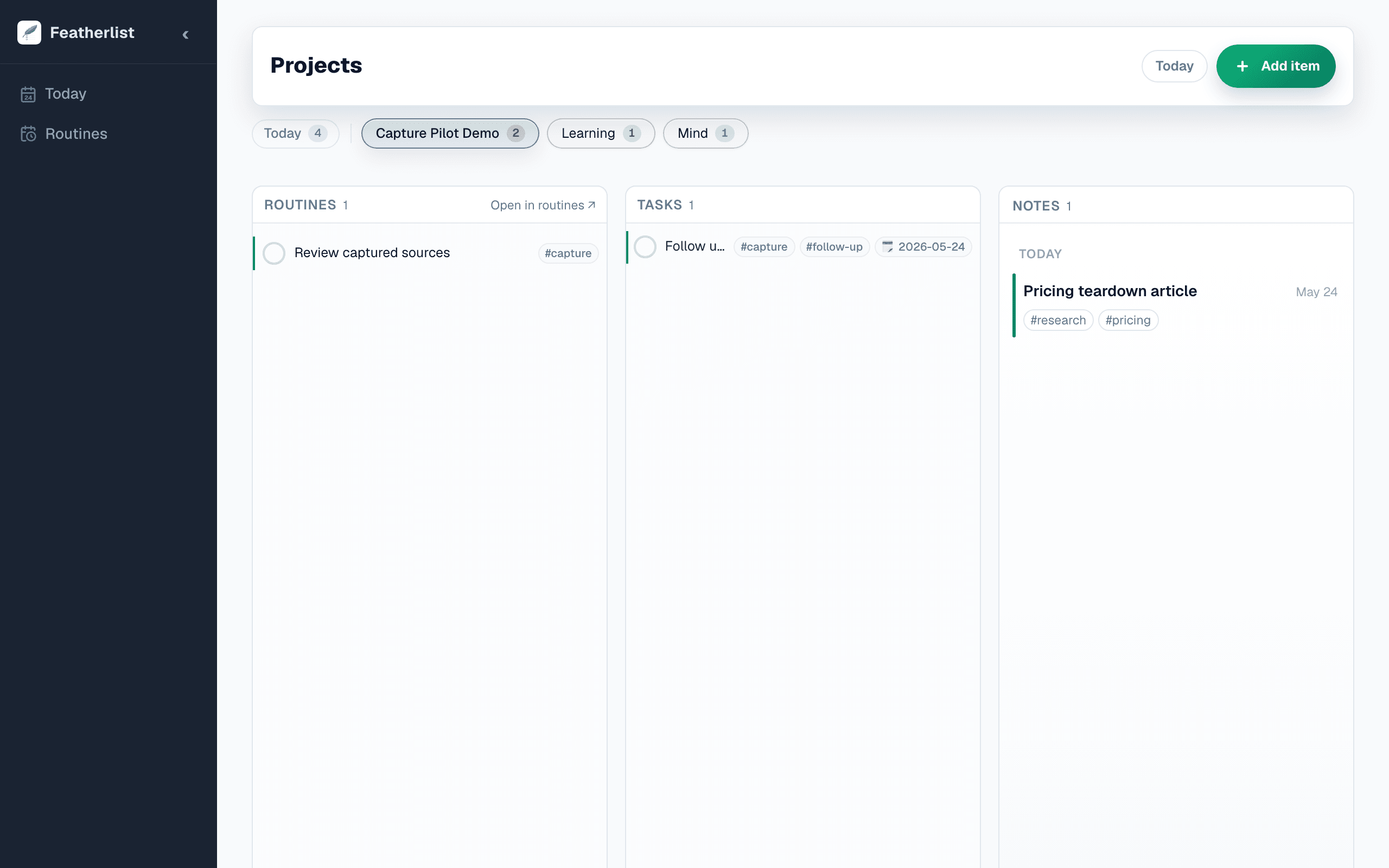Click the NOTES column header
The width and height of the screenshot is (1389, 868).
1036,206
